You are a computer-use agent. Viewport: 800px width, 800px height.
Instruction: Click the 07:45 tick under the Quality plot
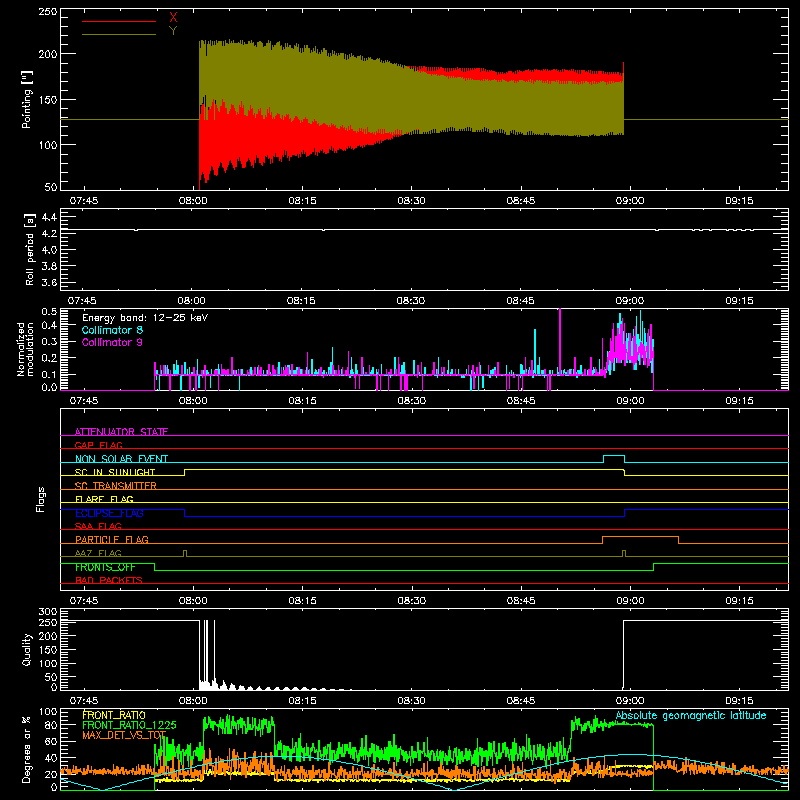(83, 701)
